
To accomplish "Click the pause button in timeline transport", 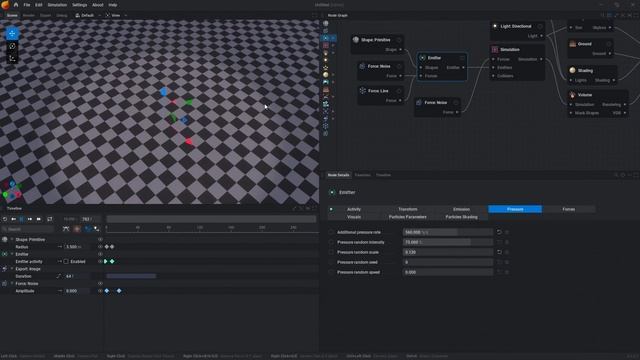I will 22,219.
